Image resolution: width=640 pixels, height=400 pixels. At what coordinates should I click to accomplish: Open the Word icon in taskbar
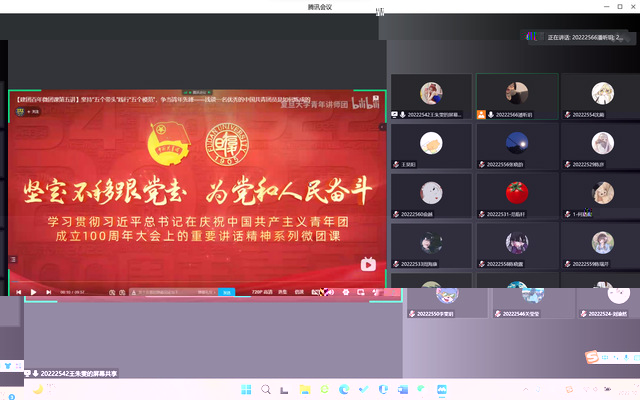[x=402, y=389]
